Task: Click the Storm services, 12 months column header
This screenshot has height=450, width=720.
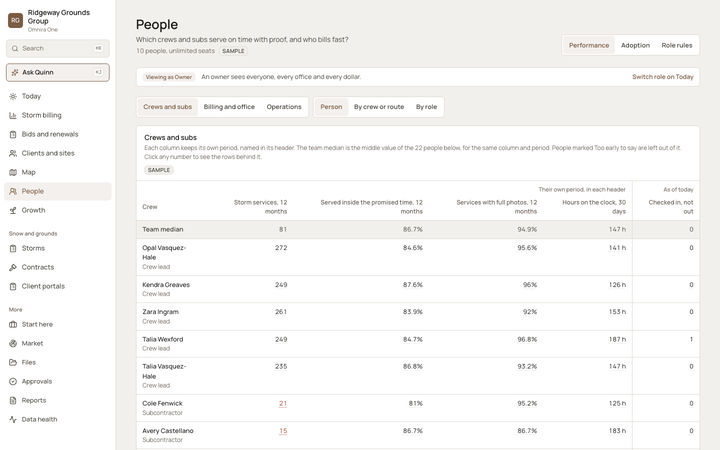Action: (x=260, y=207)
